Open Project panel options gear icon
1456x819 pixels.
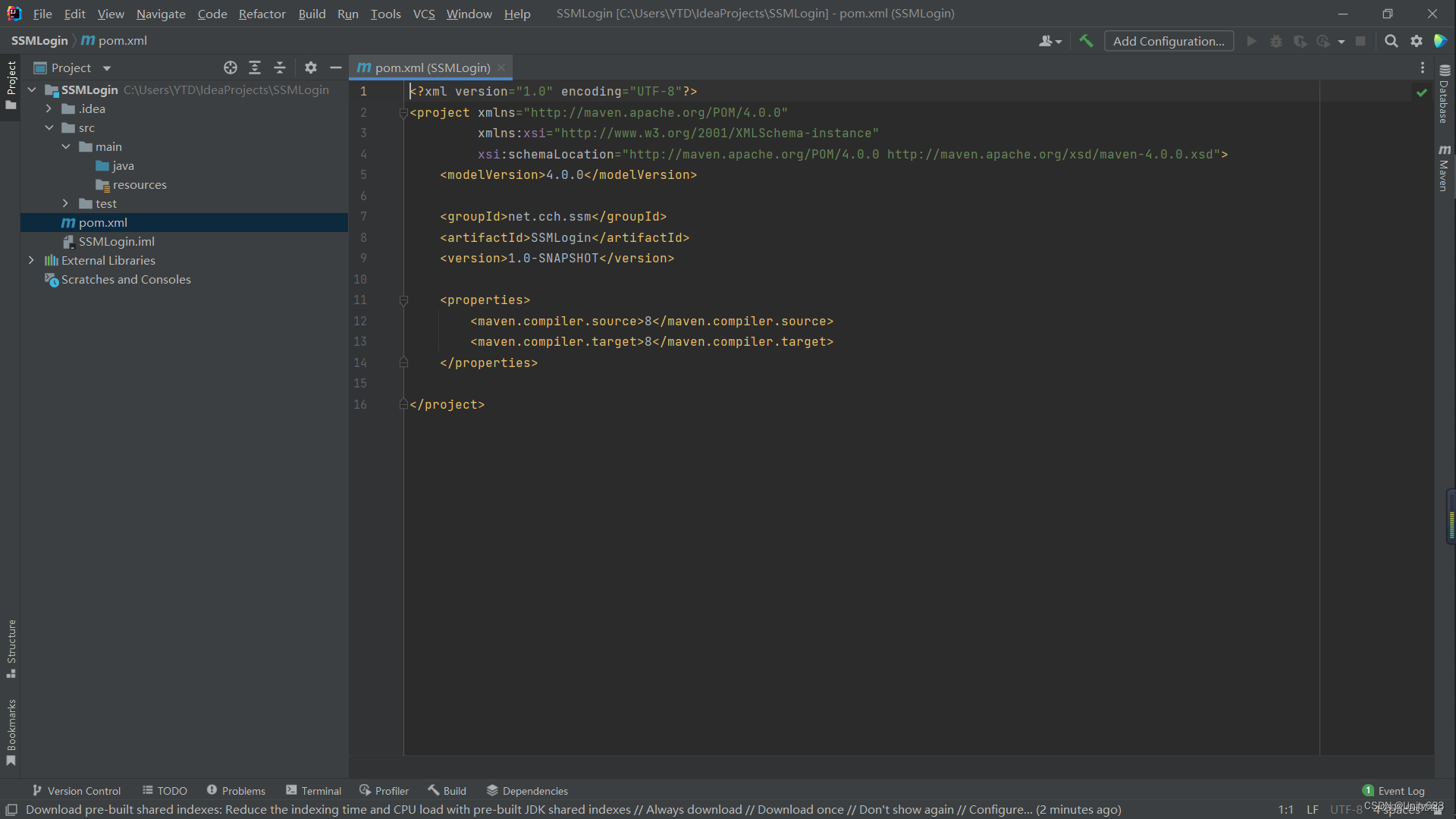click(x=311, y=67)
